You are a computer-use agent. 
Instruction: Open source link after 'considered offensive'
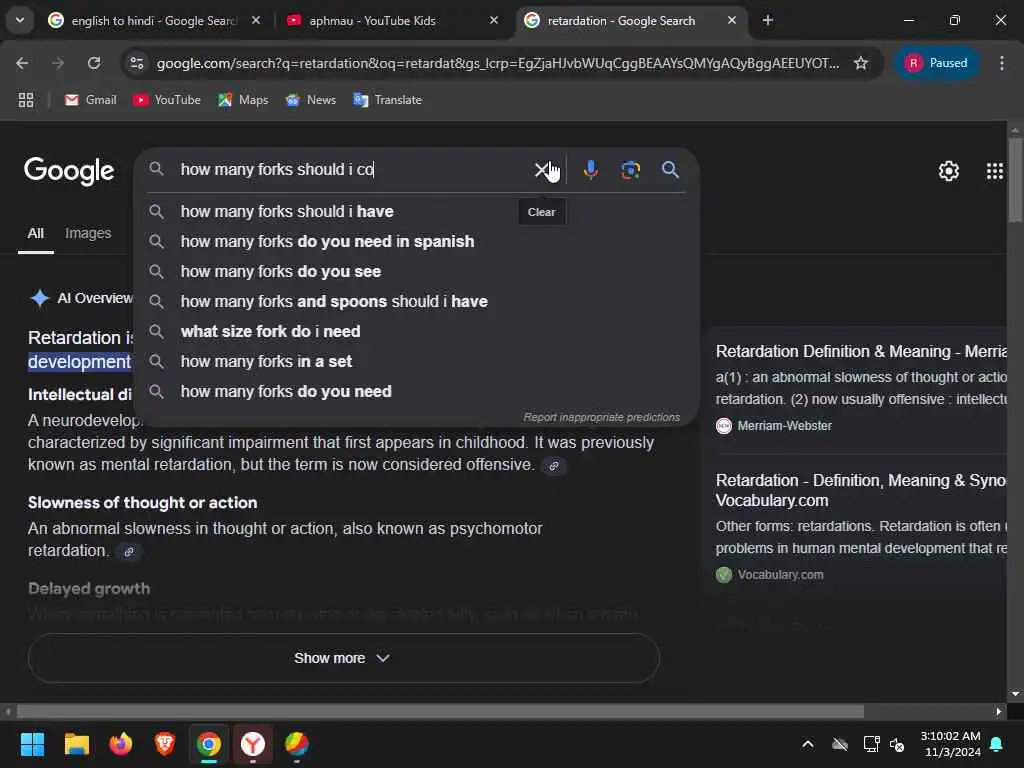(554, 466)
